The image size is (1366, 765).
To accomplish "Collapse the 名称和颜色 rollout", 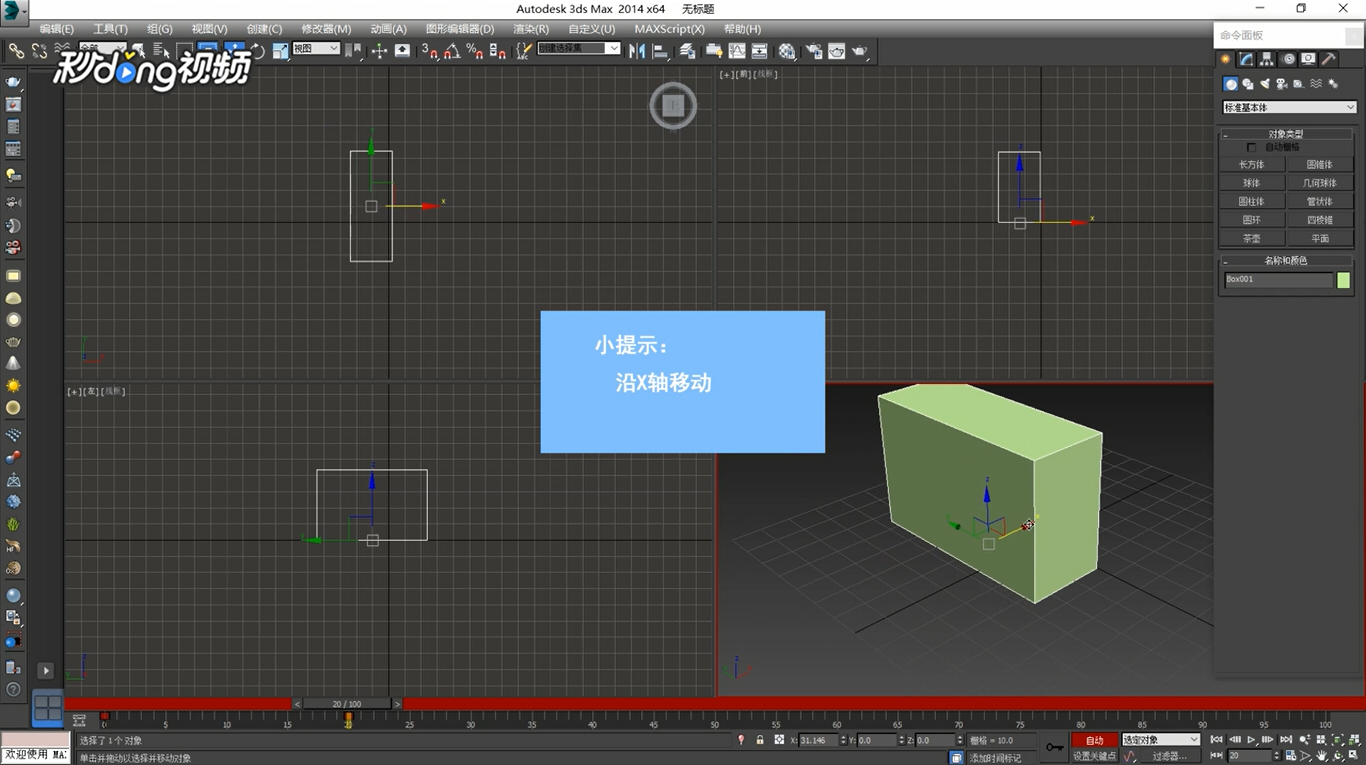I will [x=1286, y=260].
